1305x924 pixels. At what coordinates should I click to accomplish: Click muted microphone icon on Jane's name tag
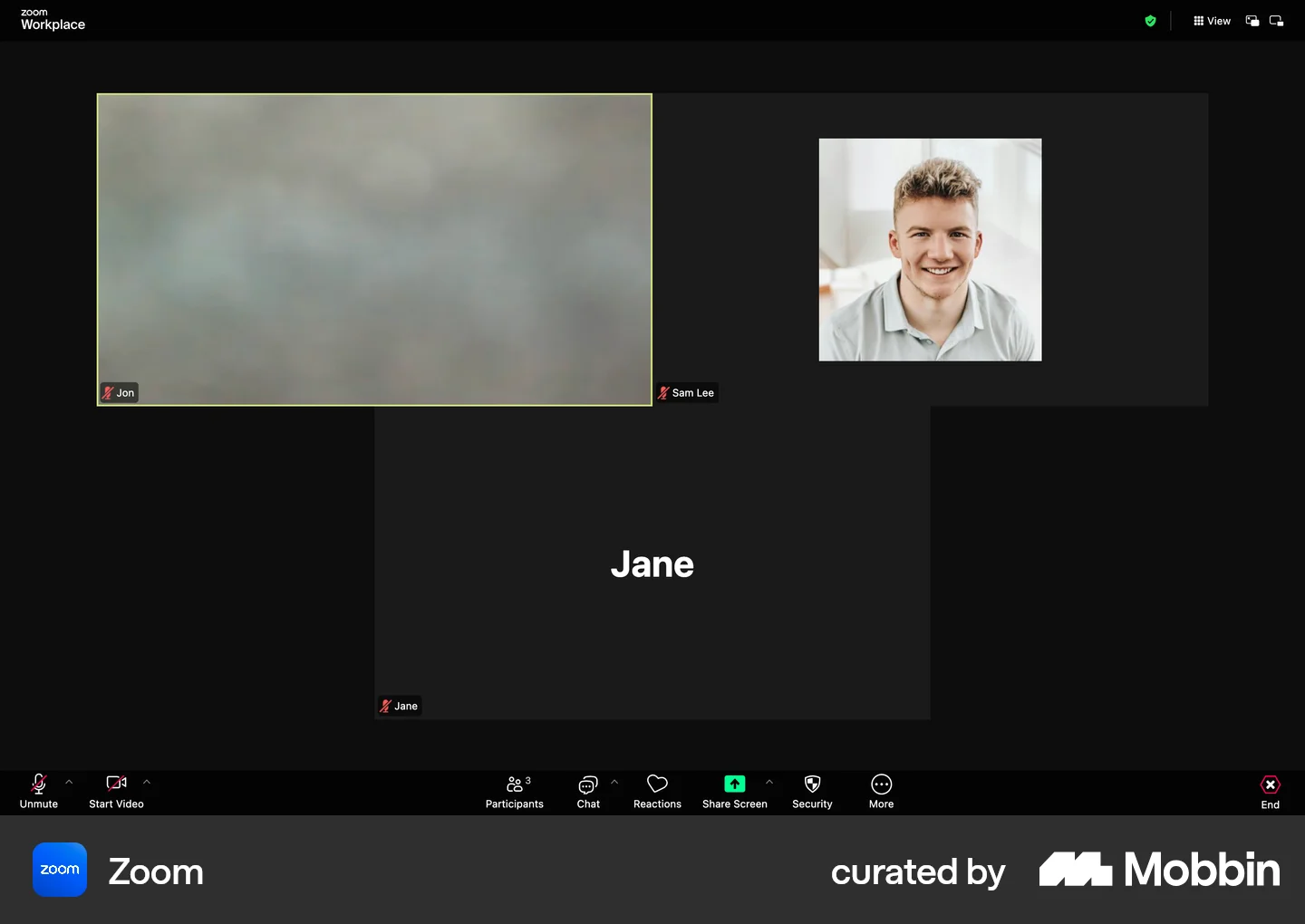(385, 707)
